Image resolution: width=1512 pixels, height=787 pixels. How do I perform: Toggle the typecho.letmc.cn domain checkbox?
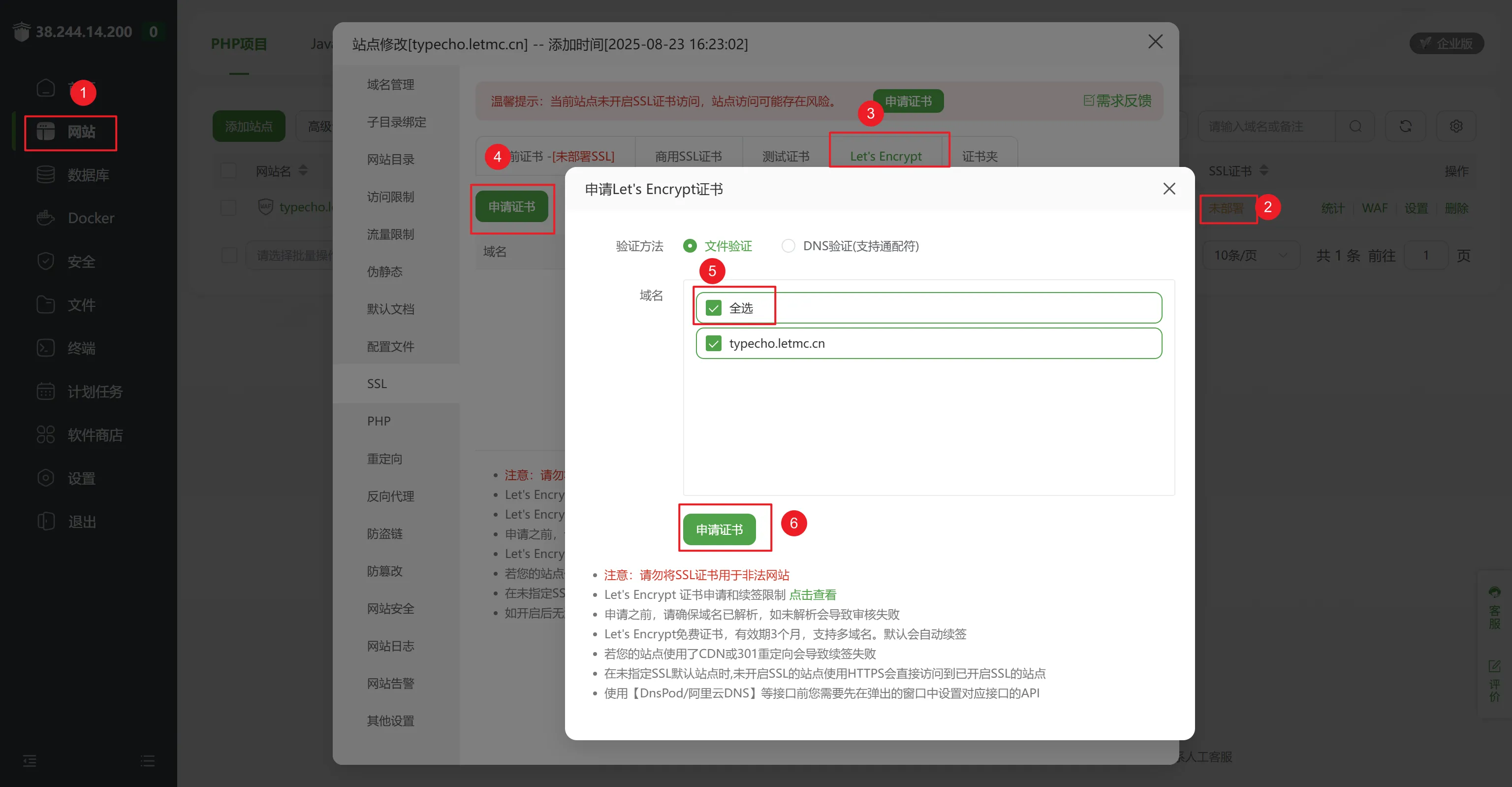[x=713, y=344]
